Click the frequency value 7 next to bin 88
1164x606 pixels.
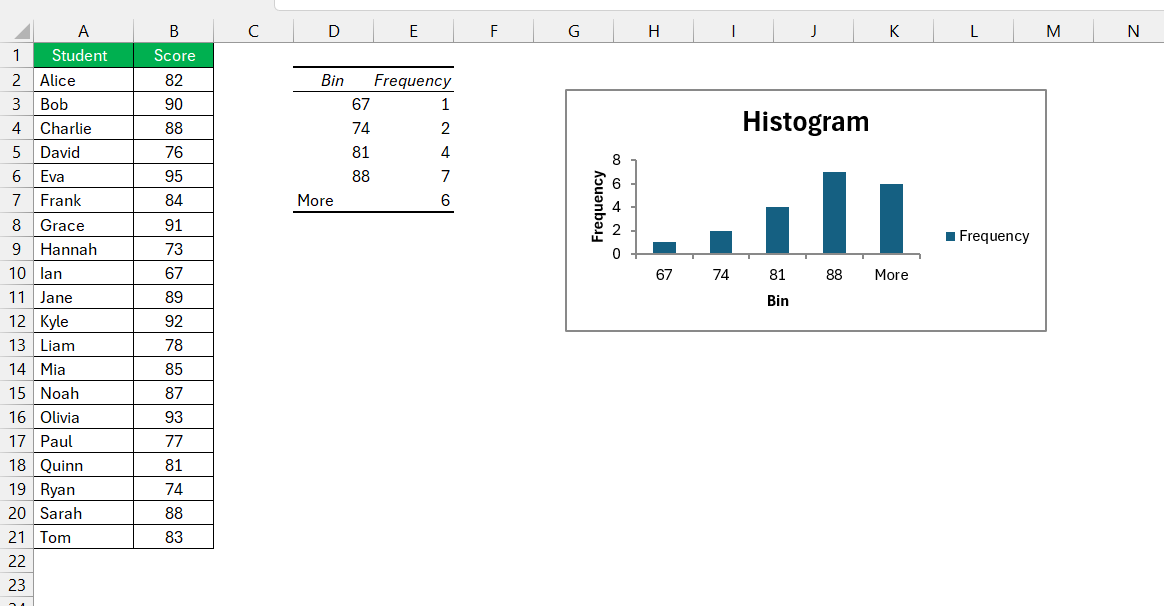[x=446, y=176]
